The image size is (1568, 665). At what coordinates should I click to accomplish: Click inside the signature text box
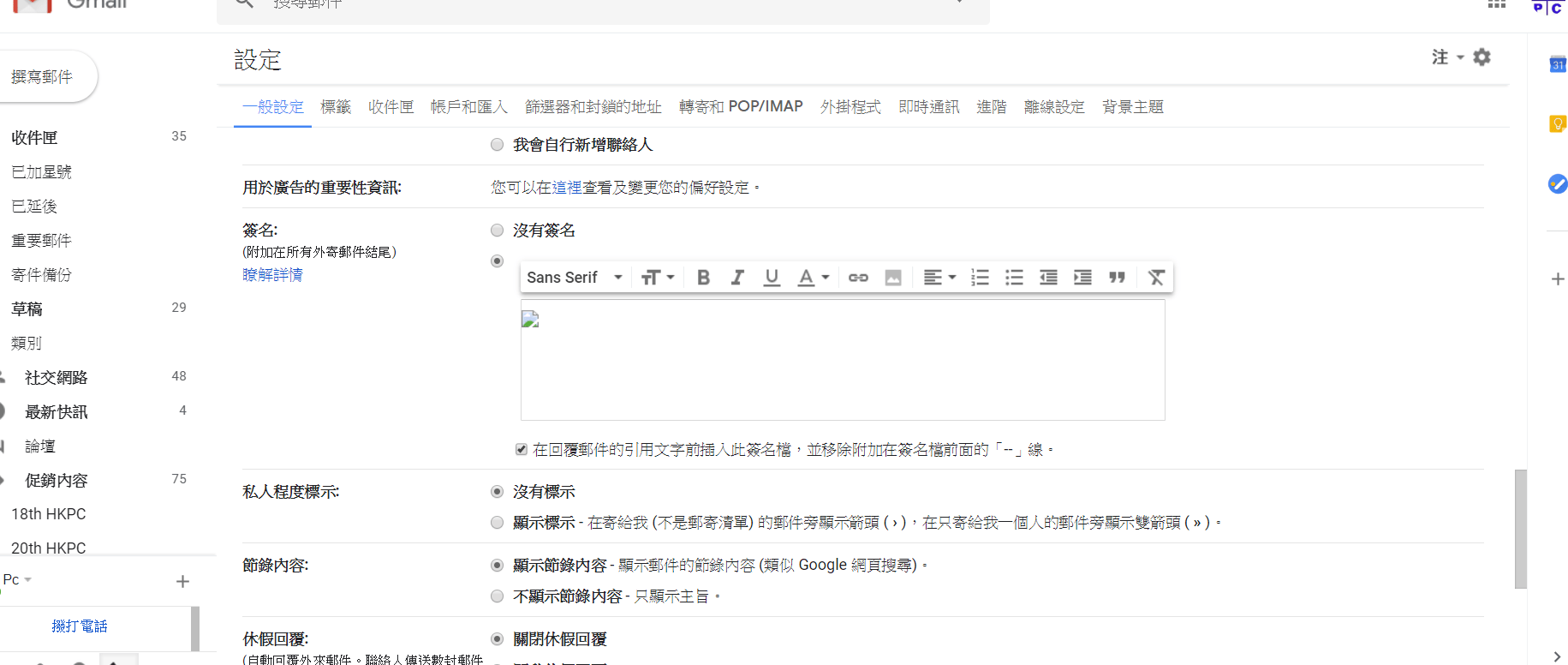click(x=843, y=360)
